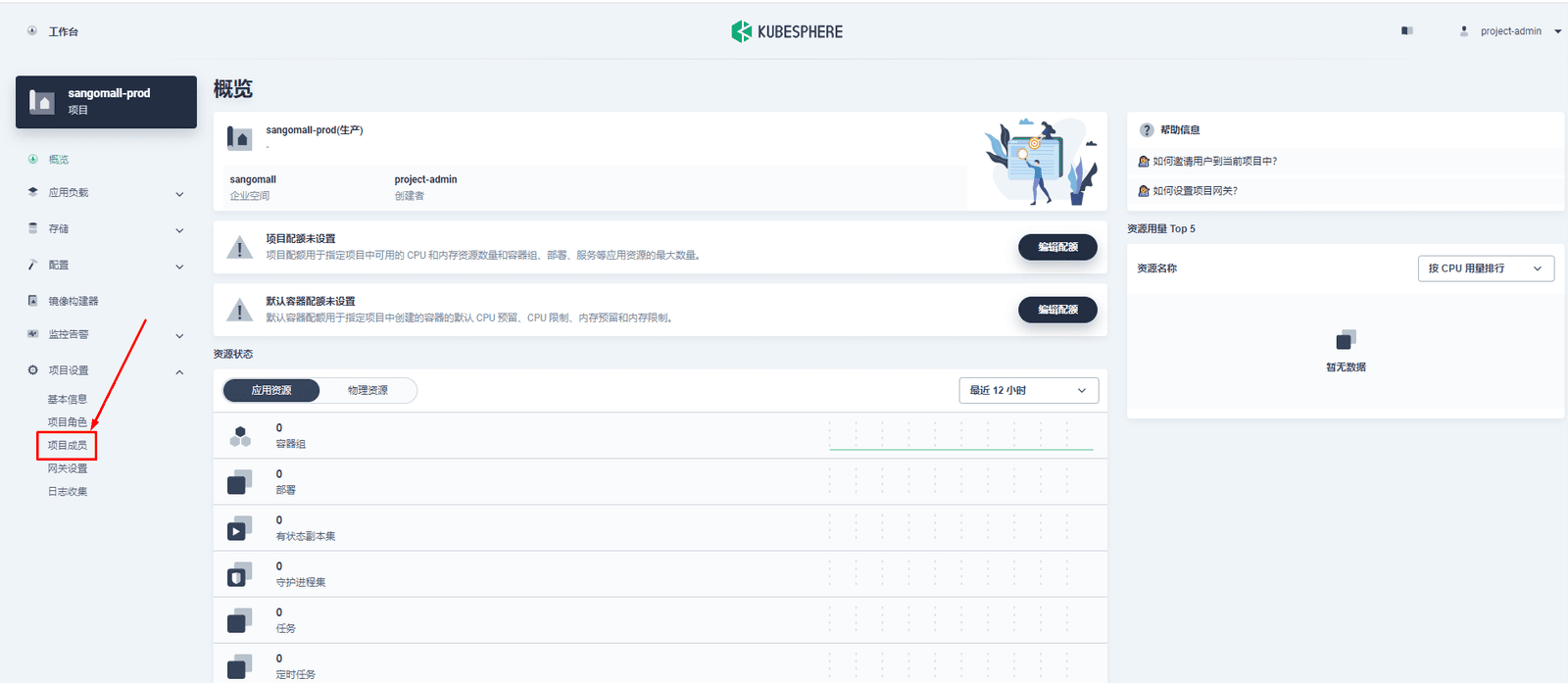Open the project-admin user dropdown arrow
The image size is (1568, 683).
1558,31
